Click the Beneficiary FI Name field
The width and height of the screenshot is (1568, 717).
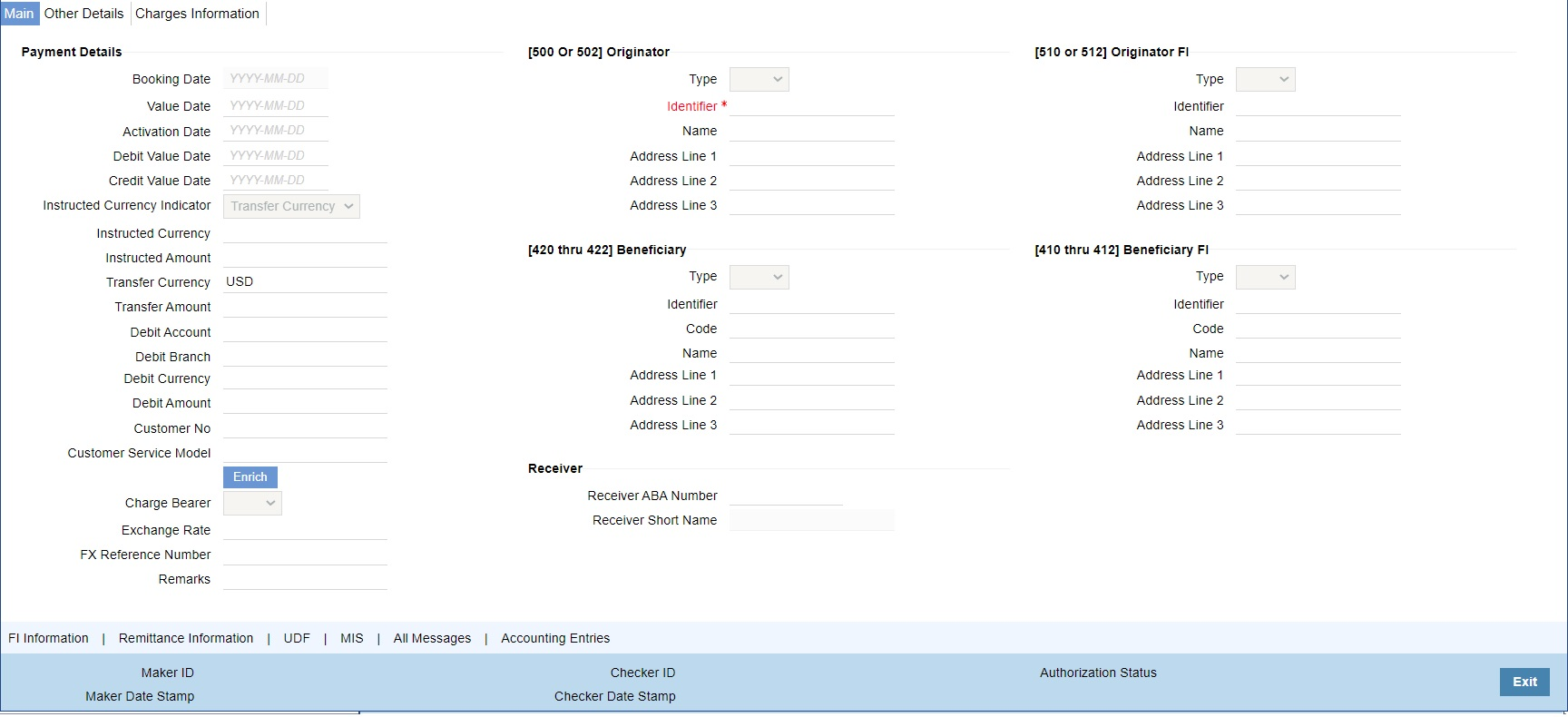tap(1318, 353)
